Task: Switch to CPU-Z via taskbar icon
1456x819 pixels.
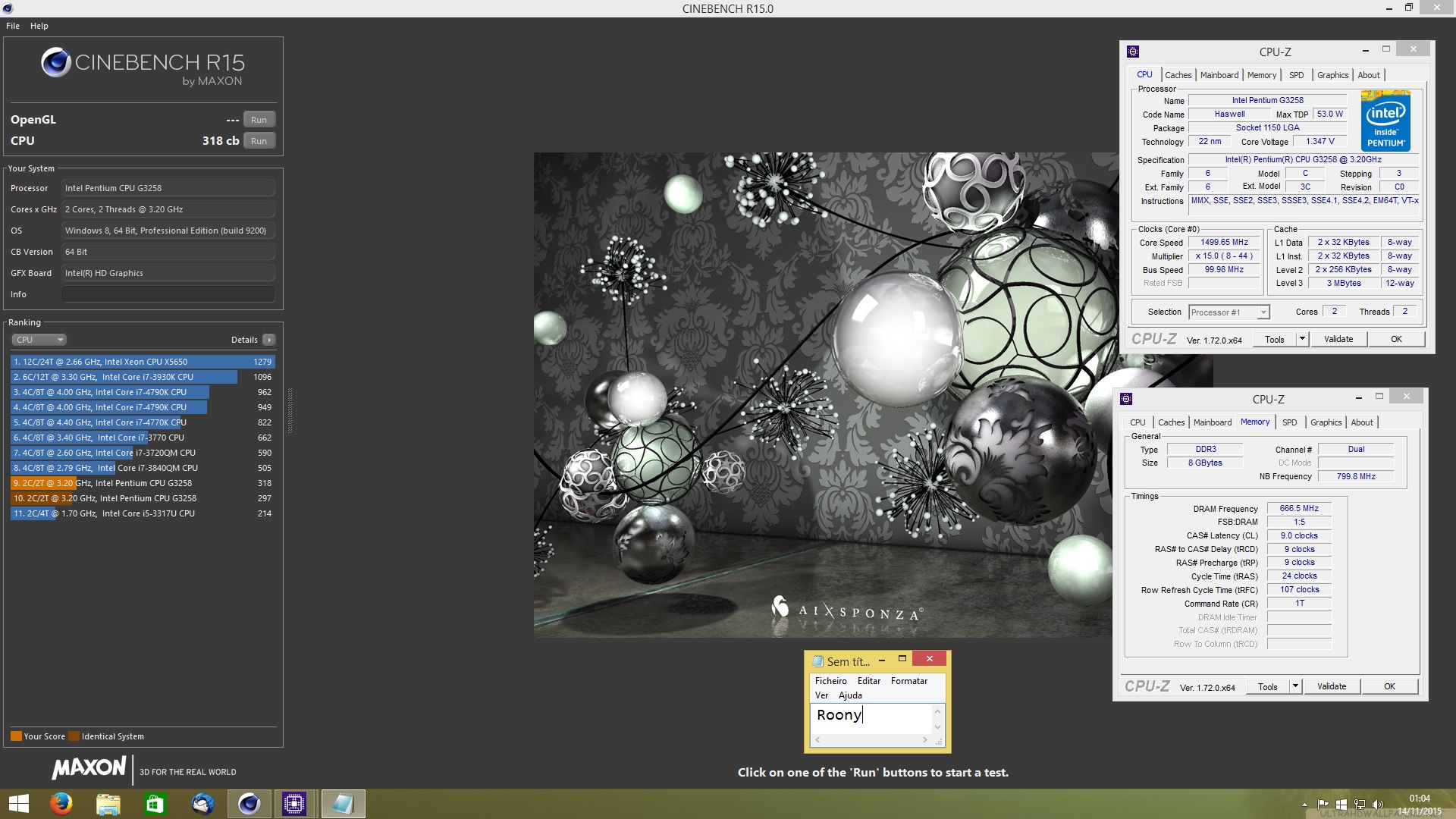Action: (x=294, y=804)
